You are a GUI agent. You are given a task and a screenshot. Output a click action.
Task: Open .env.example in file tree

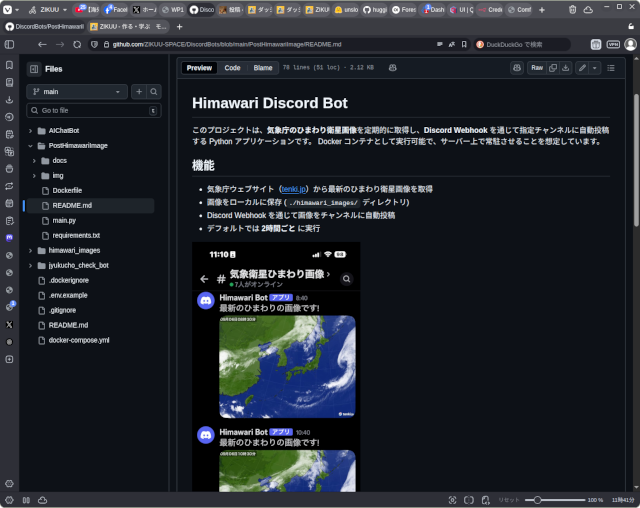(68, 295)
